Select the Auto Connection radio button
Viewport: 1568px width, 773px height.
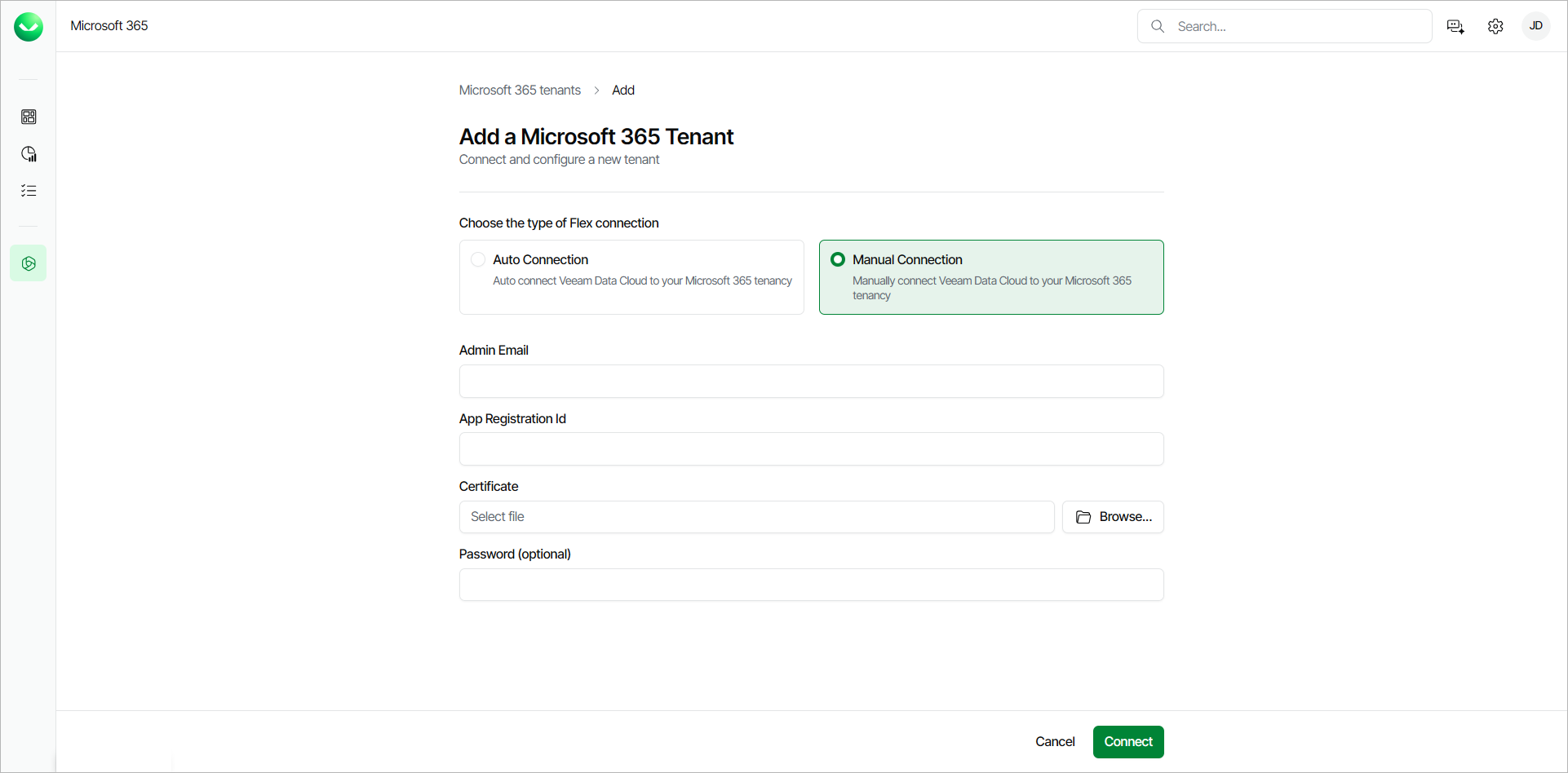[x=478, y=259]
